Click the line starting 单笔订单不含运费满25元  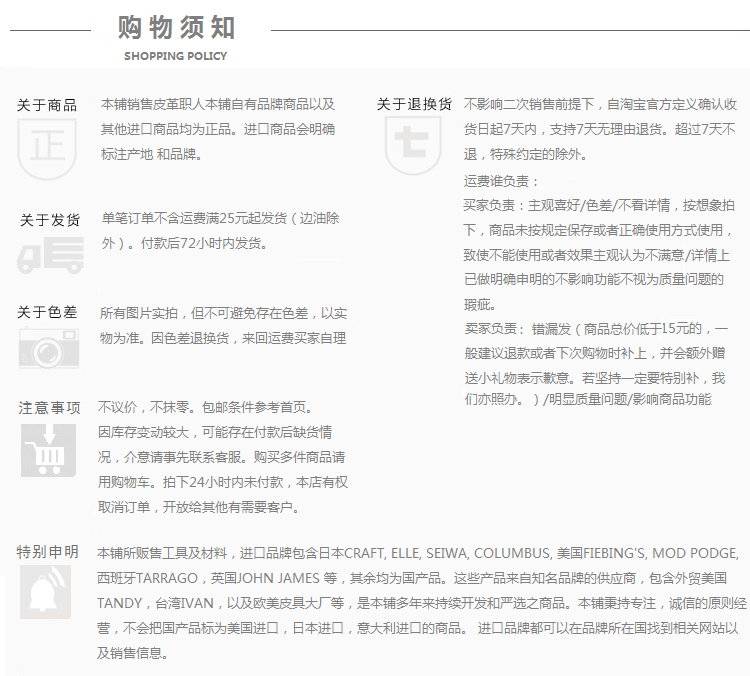(221, 219)
